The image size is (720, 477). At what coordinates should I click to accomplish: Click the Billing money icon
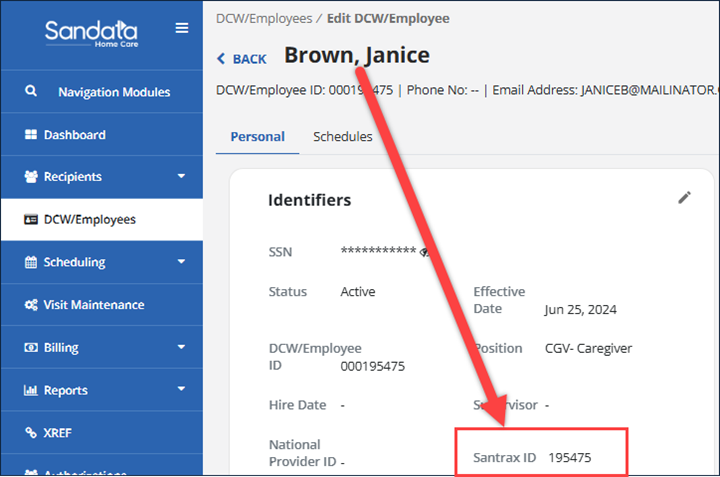pos(30,348)
